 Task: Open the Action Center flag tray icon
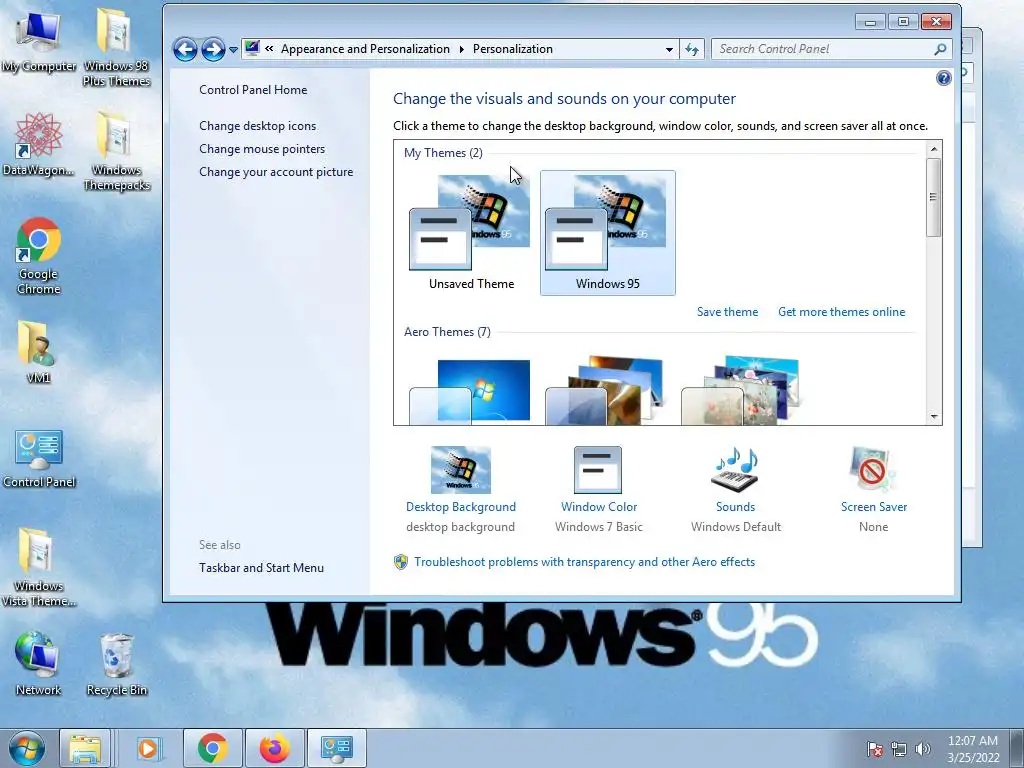(874, 749)
